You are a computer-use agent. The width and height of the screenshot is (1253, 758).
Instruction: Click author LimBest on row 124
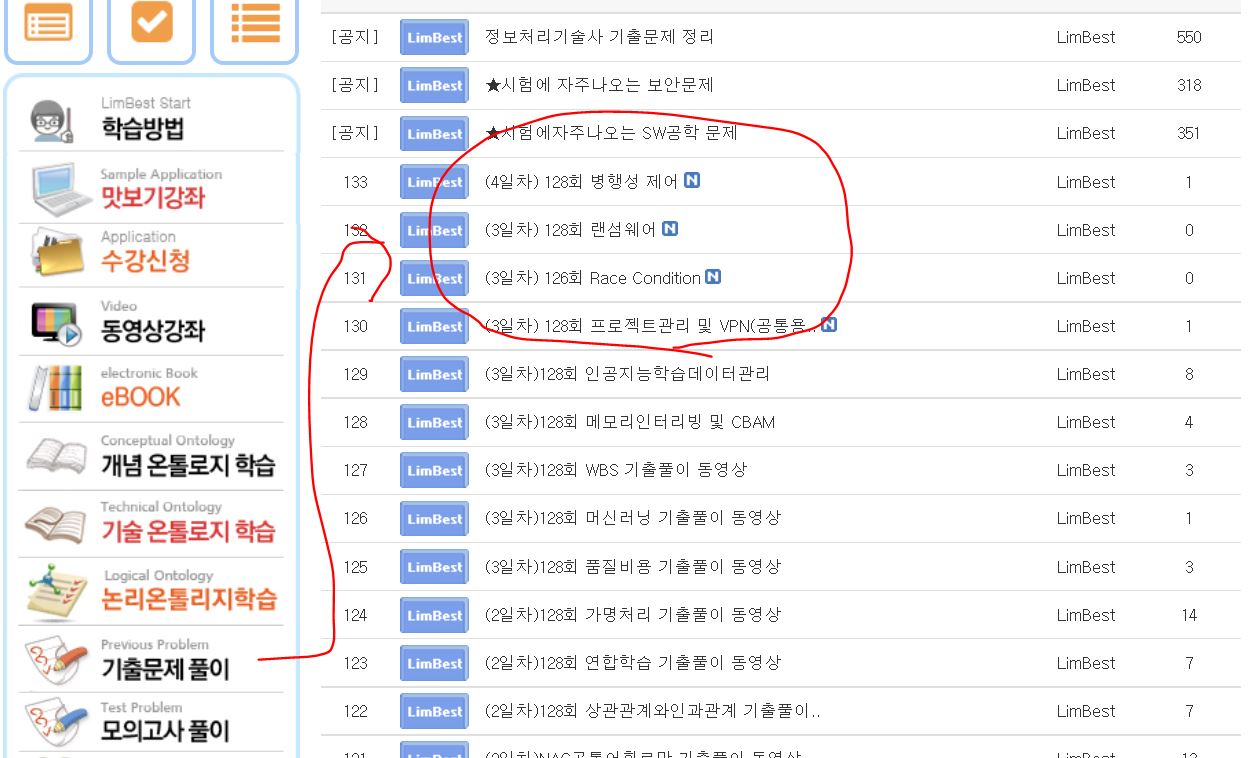click(1085, 615)
